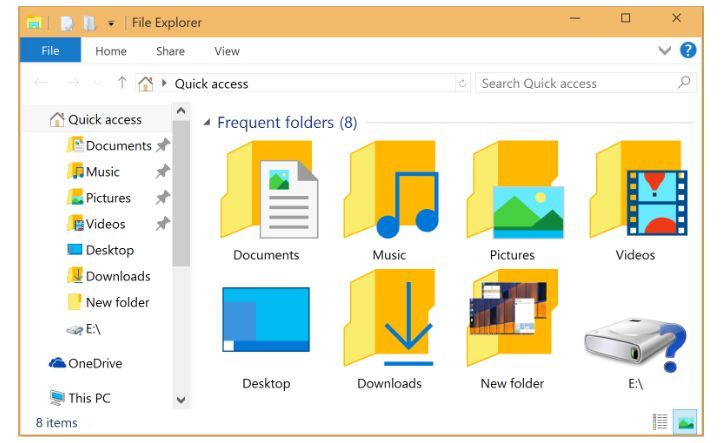Viewport: 724px width, 443px height.
Task: Click the Properties quick access toolbar icon
Action: 67,23
